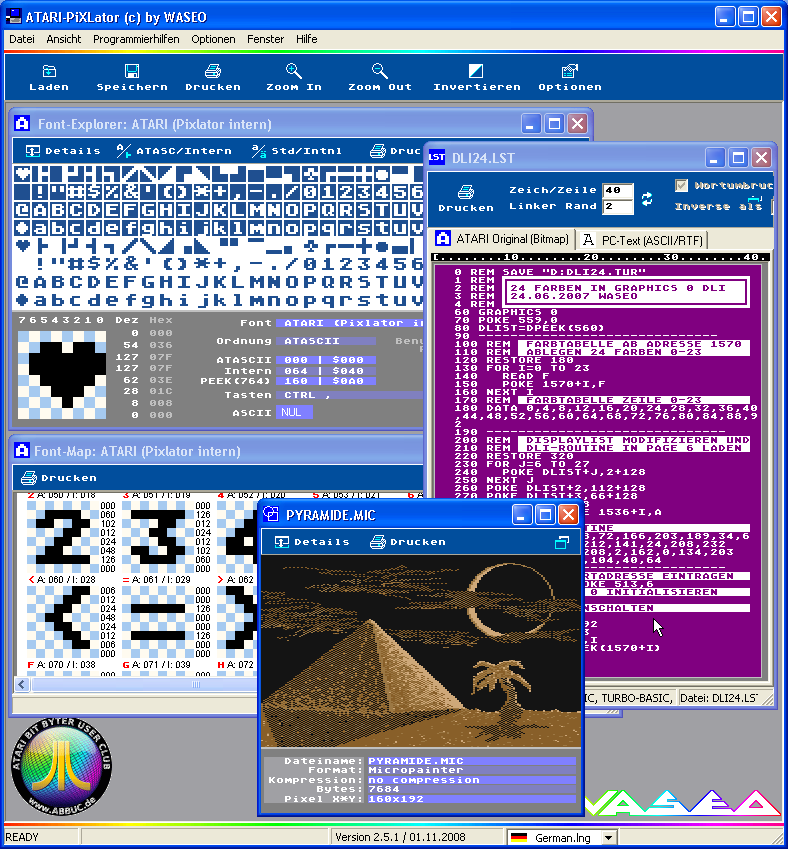788x849 pixels.
Task: Click the 'no compression' value
Action: (x=471, y=780)
